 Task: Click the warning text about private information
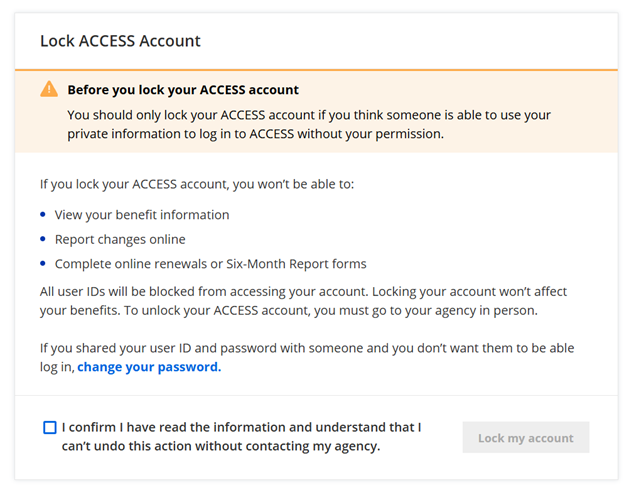point(308,124)
